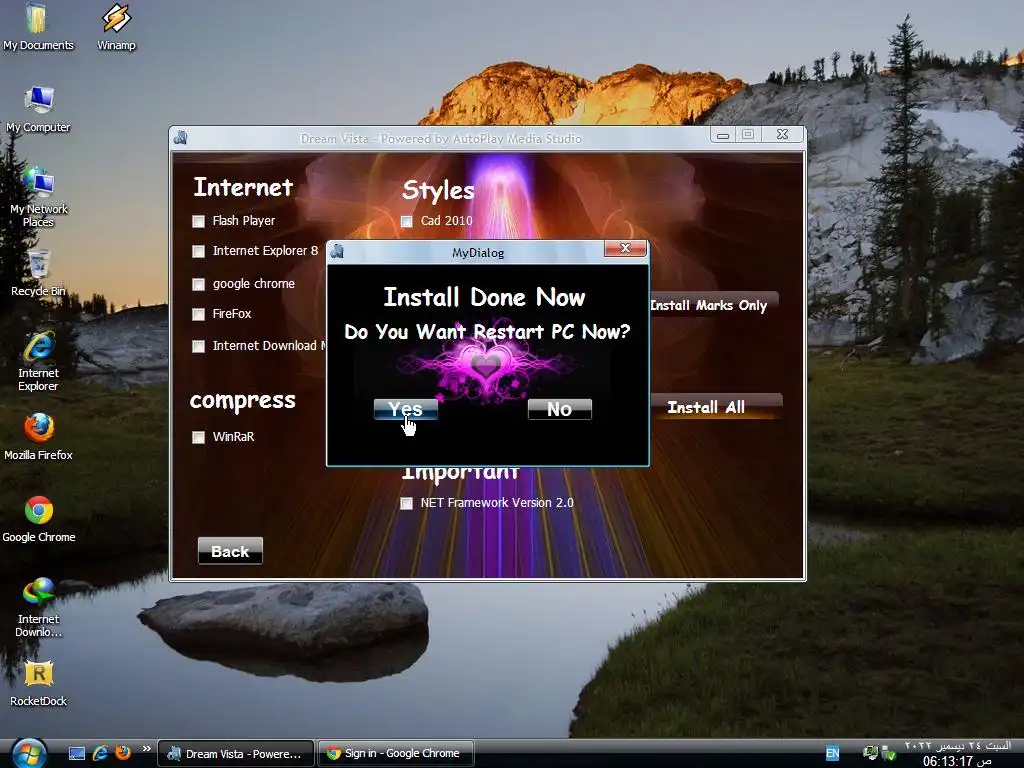Click Show Desktop quick launch icon
This screenshot has width=1024, height=768.
77,754
